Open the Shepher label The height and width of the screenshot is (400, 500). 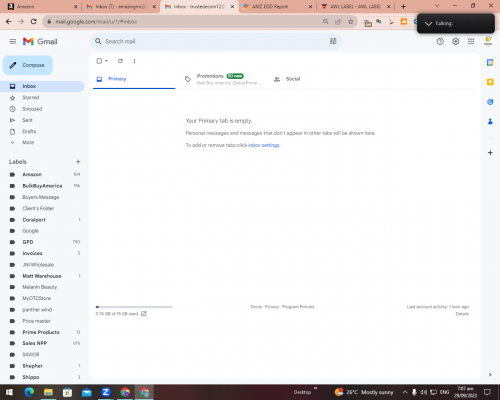point(32,366)
